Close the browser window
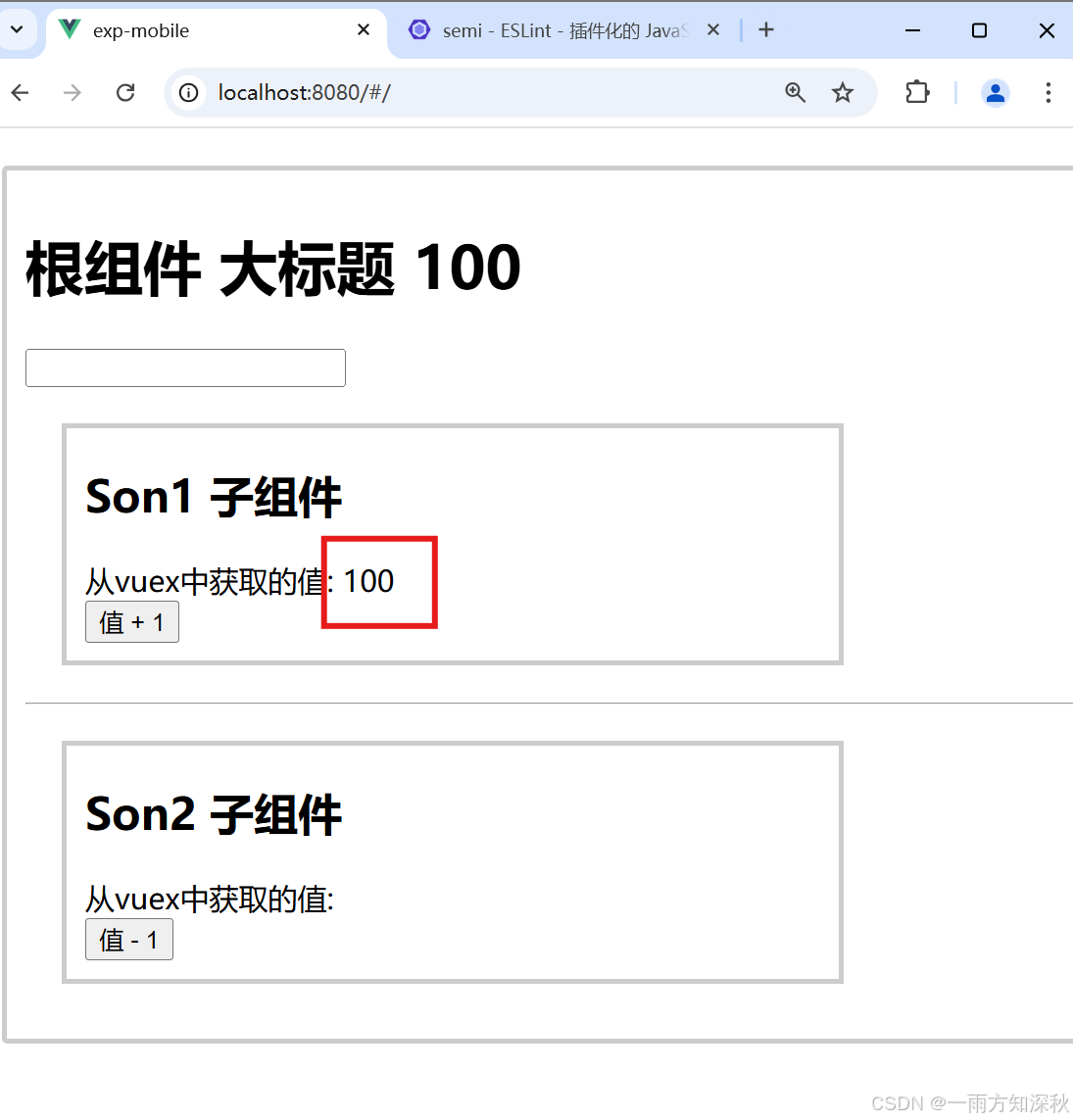Screen dimensions: 1073x1120 (1047, 30)
